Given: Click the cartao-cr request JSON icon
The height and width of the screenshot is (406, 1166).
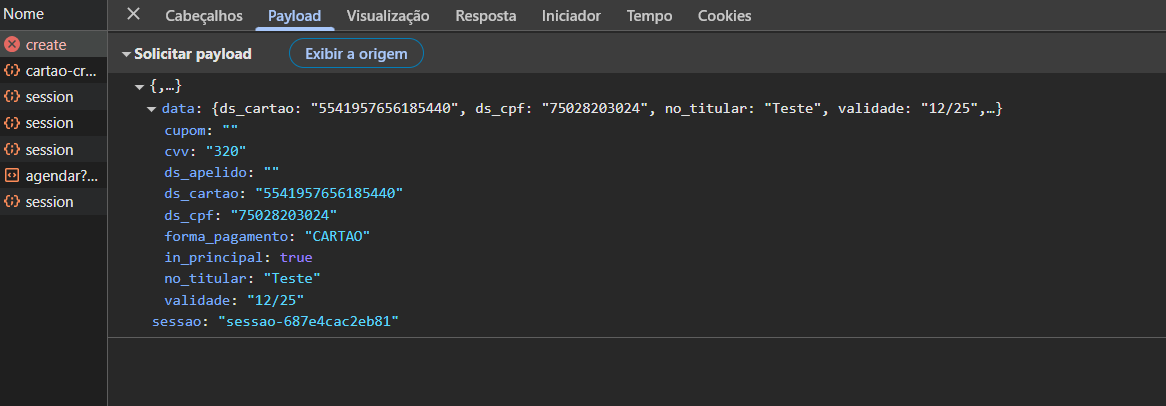Looking at the screenshot, I should pyautogui.click(x=12, y=71).
